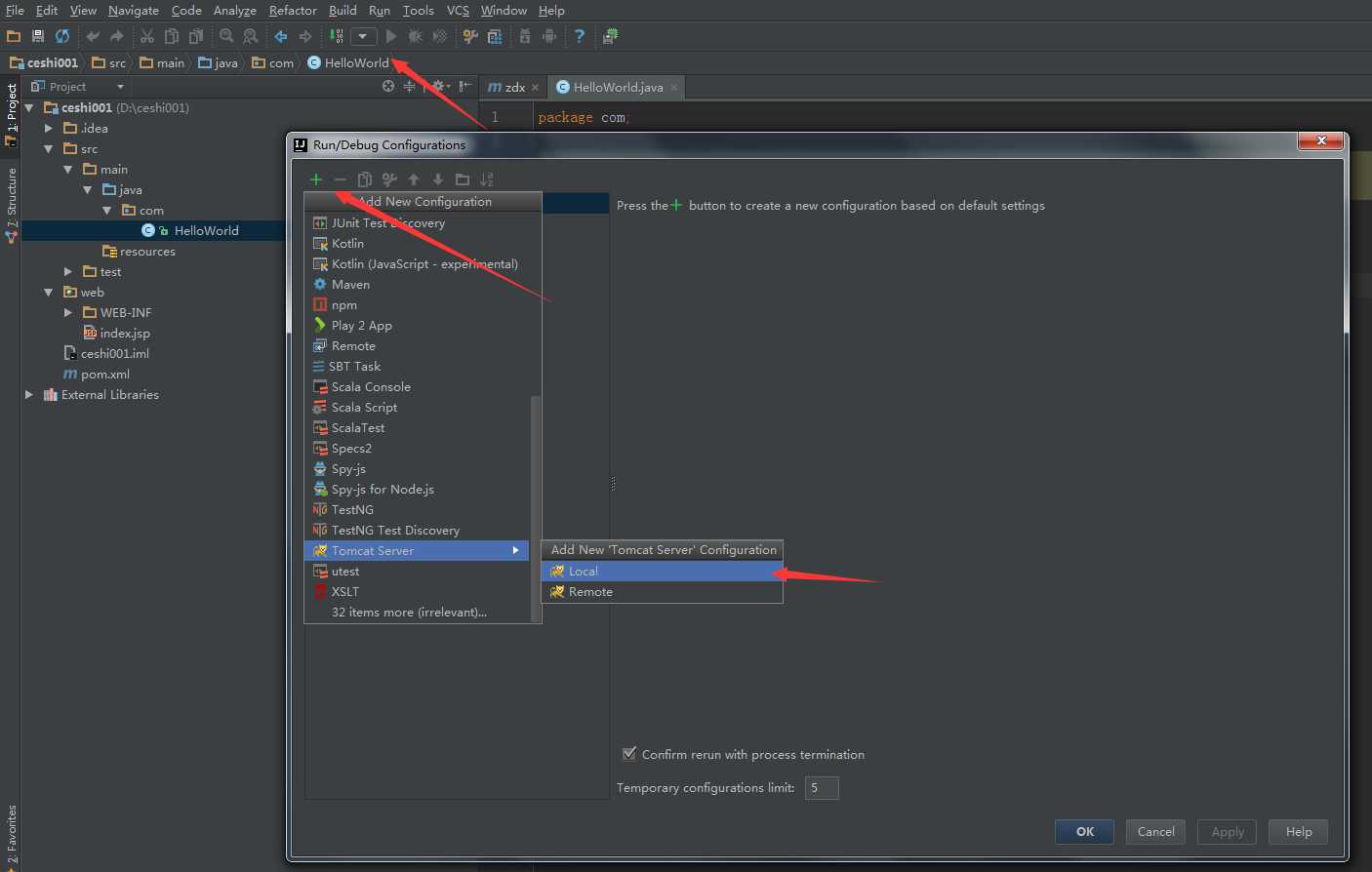Click the Open folder icon in main toolbar
Viewport: 1372px width, 872px height.
tap(14, 36)
